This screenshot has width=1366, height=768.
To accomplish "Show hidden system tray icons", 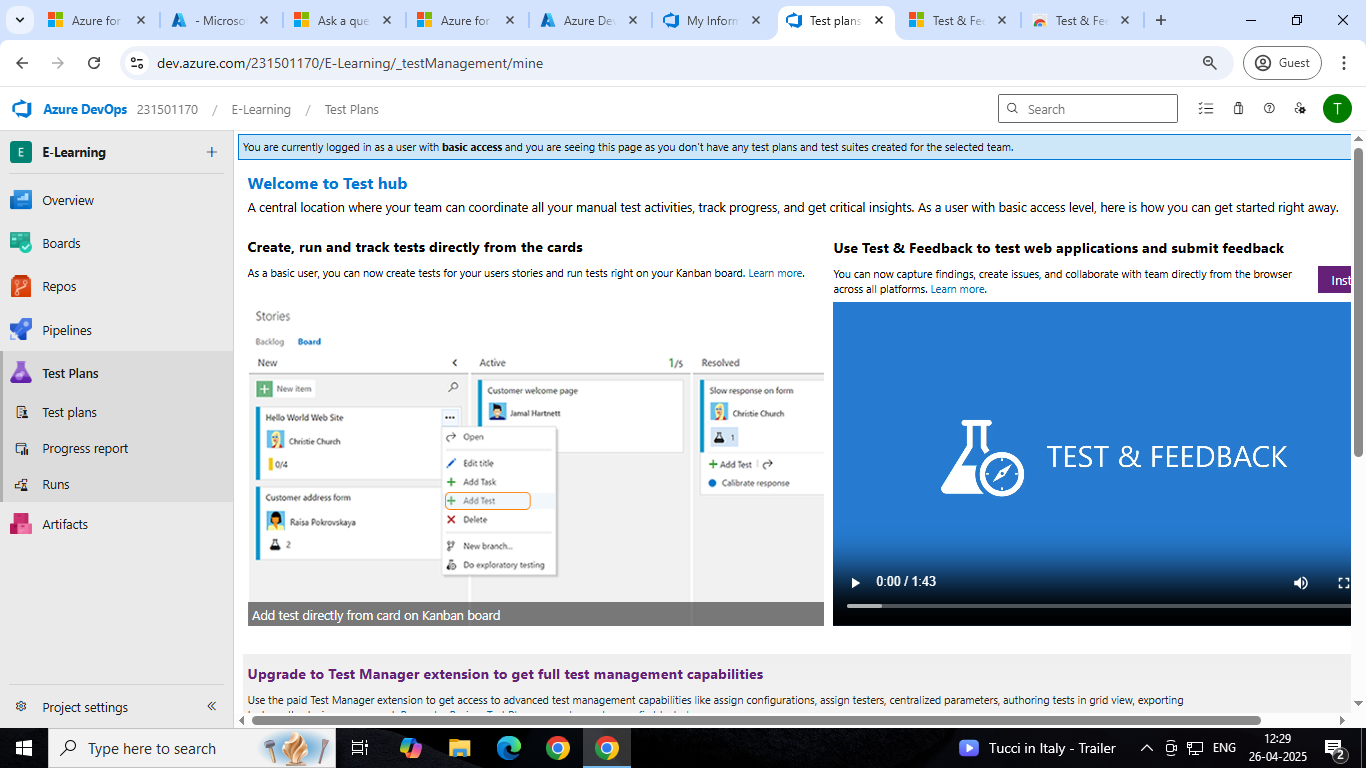I will pyautogui.click(x=1146, y=748).
